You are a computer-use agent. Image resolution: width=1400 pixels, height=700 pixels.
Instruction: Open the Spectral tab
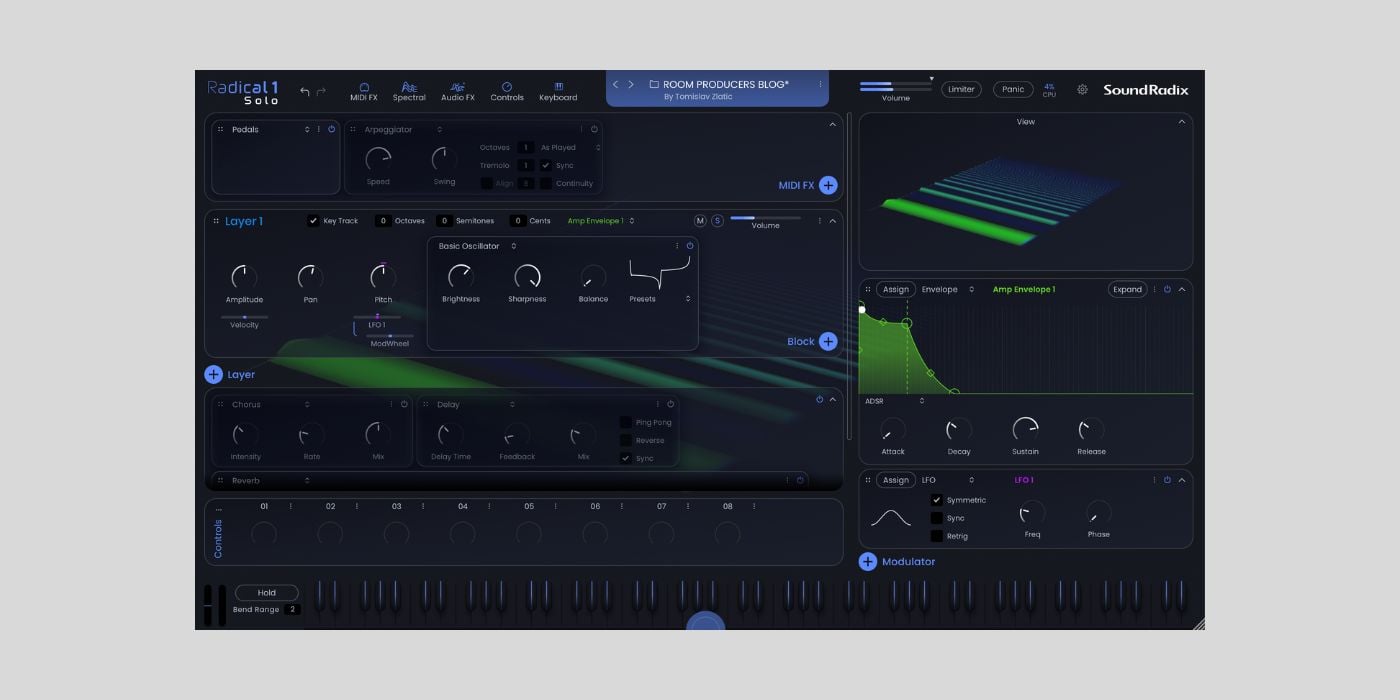click(x=409, y=92)
